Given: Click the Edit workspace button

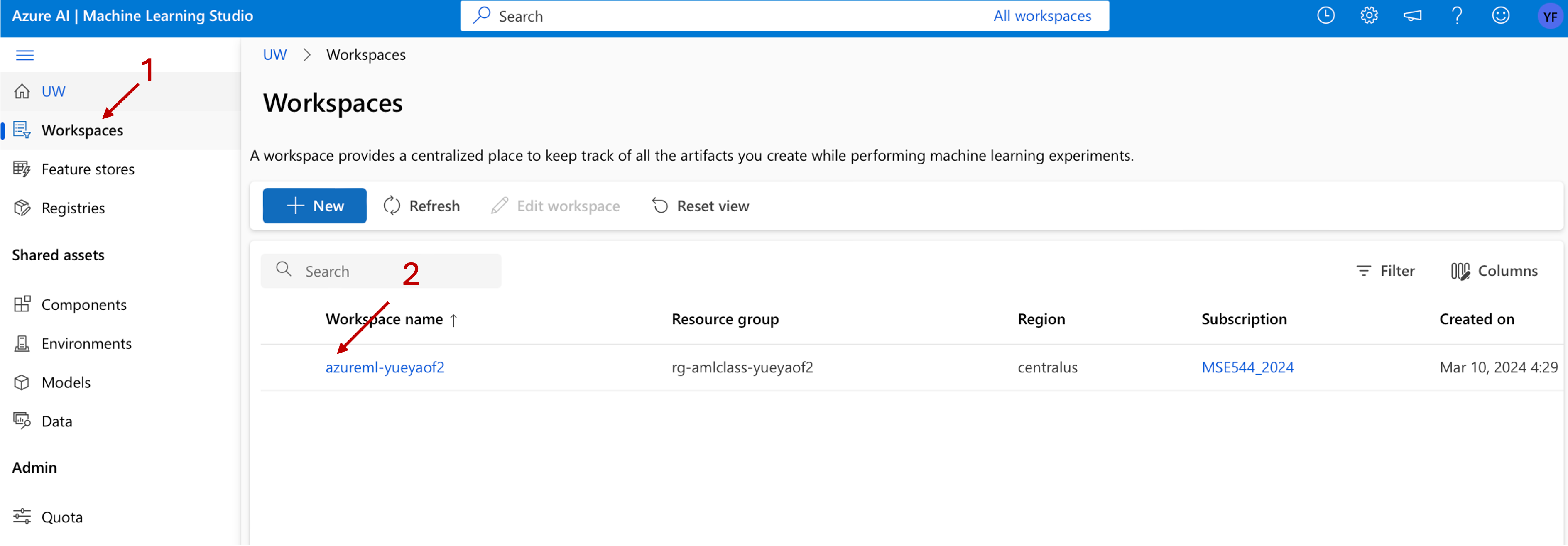Looking at the screenshot, I should pos(556,206).
